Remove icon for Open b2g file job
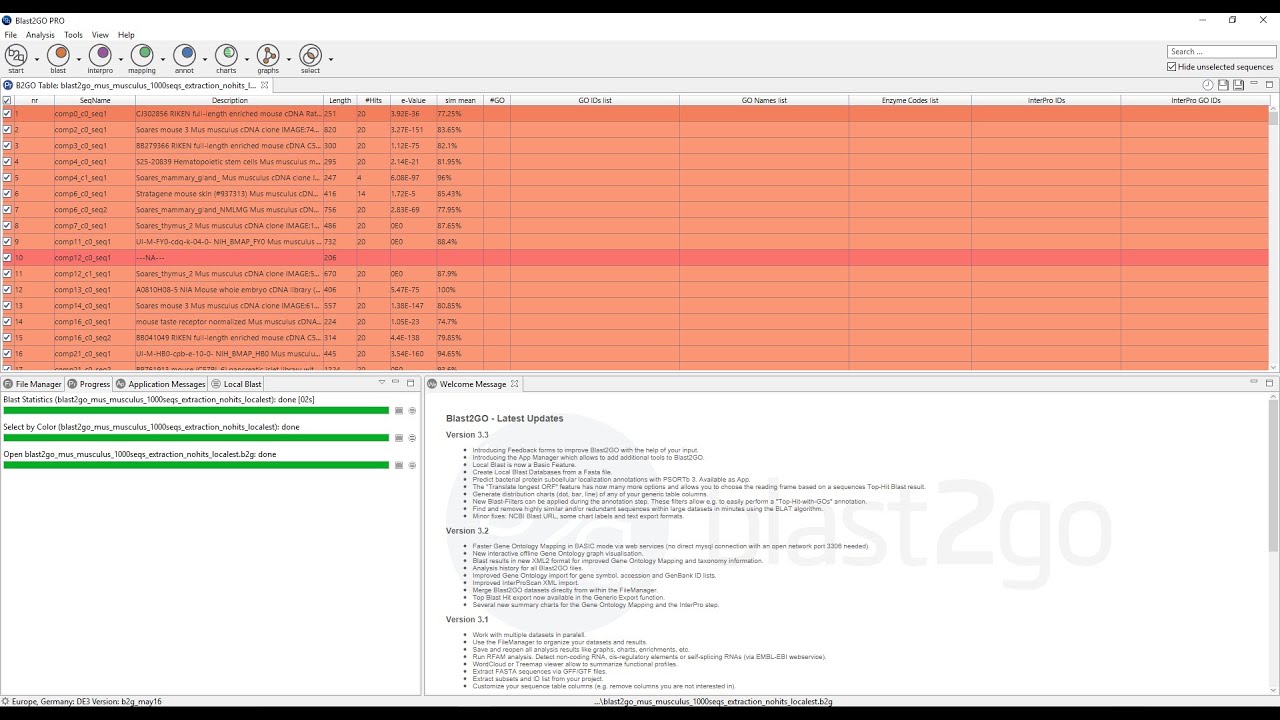 pos(412,465)
